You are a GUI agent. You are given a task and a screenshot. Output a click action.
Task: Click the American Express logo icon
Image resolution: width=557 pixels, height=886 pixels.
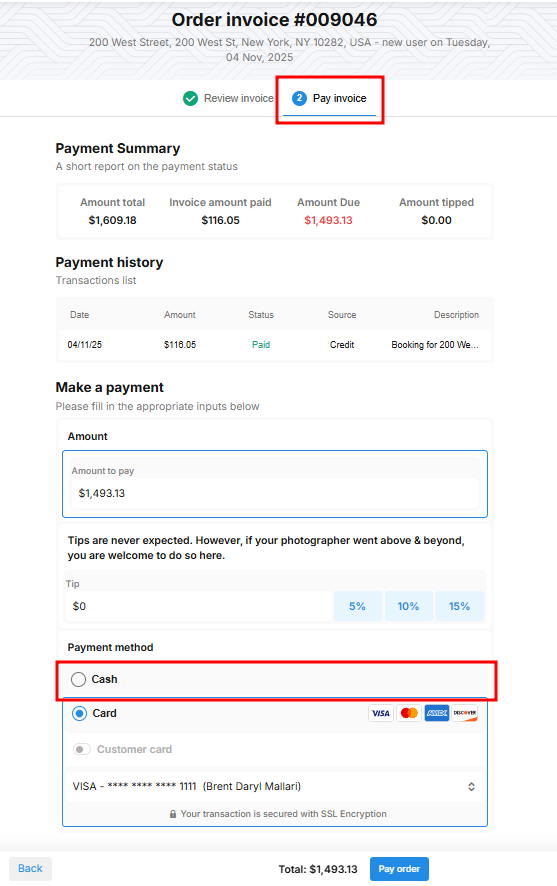coord(437,713)
